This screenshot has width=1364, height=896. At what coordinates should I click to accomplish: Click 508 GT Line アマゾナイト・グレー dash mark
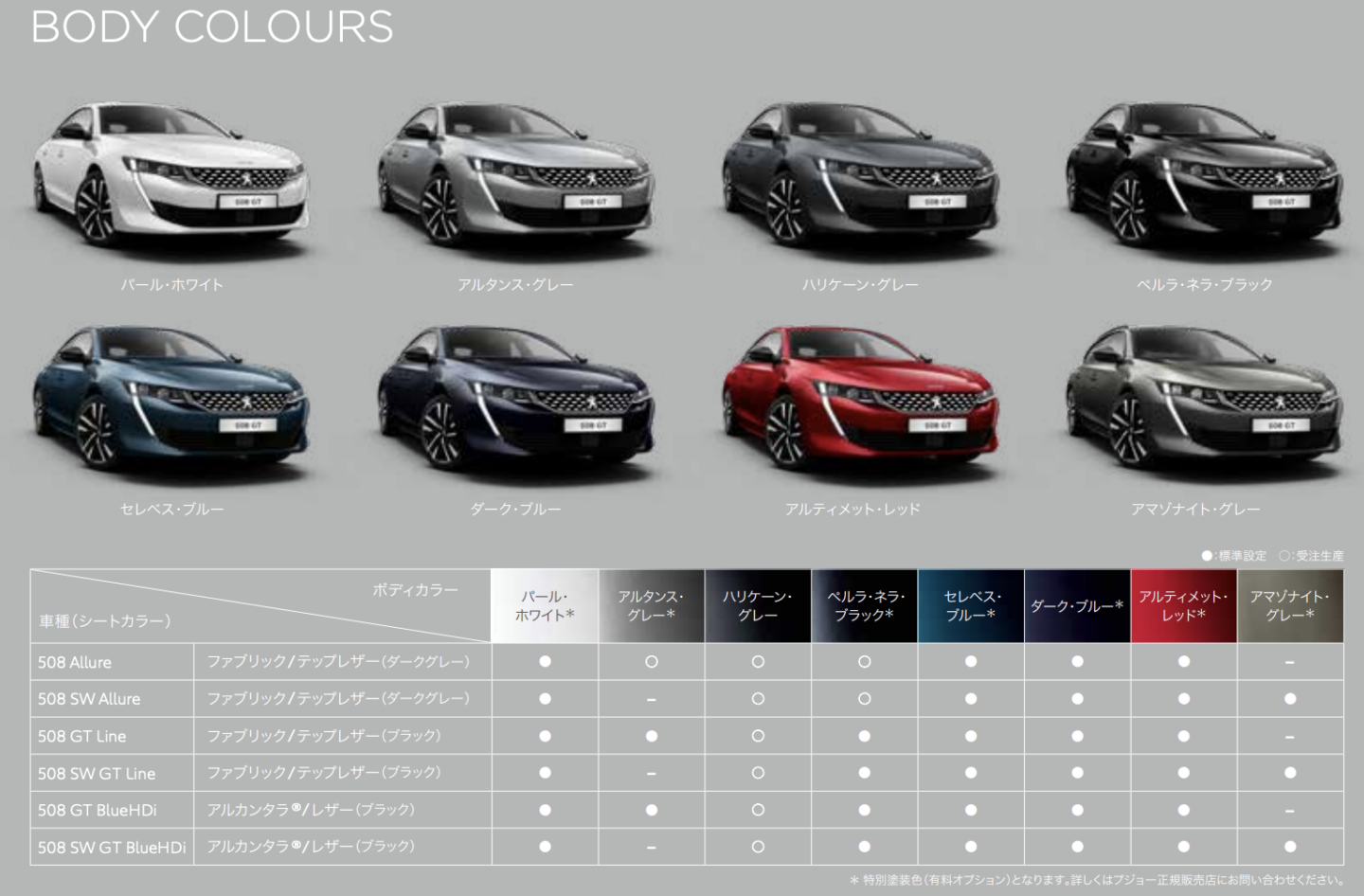point(1290,736)
